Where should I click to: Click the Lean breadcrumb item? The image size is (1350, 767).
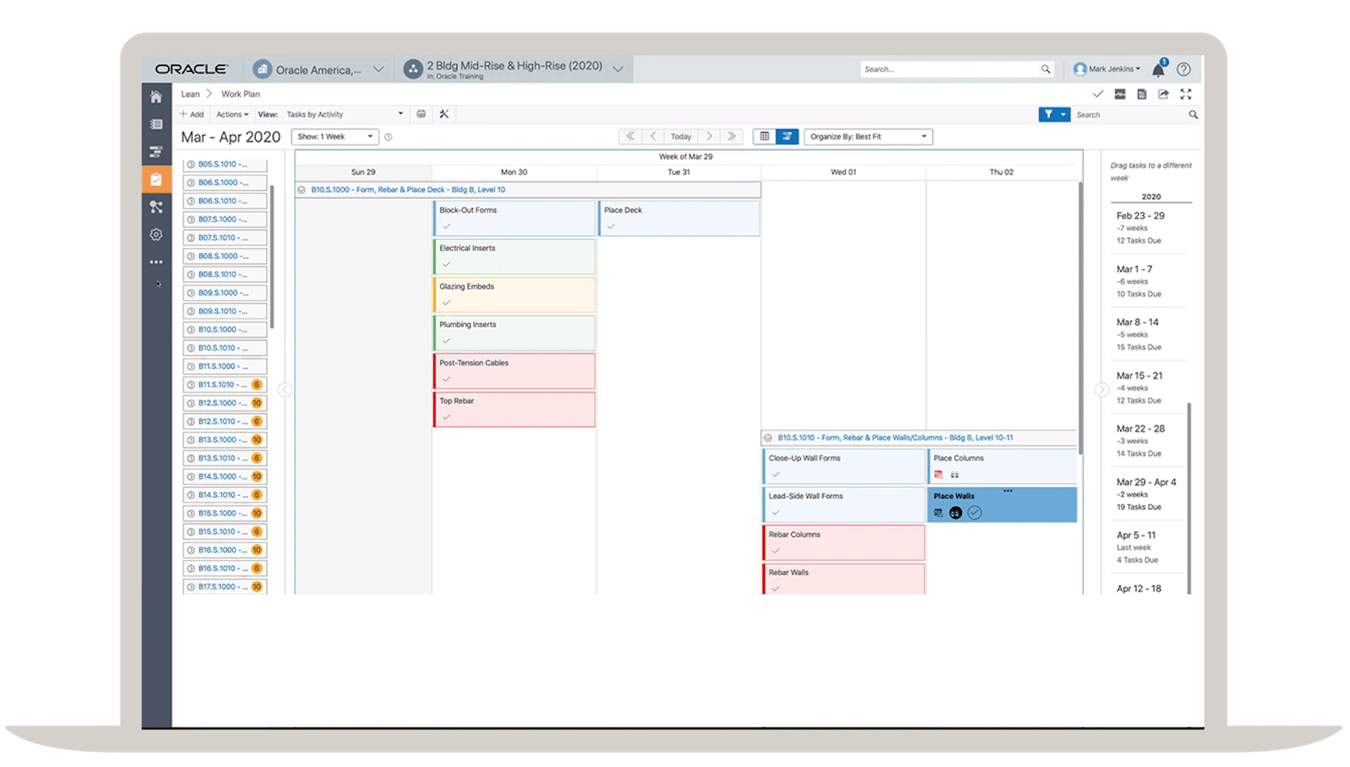coord(189,93)
